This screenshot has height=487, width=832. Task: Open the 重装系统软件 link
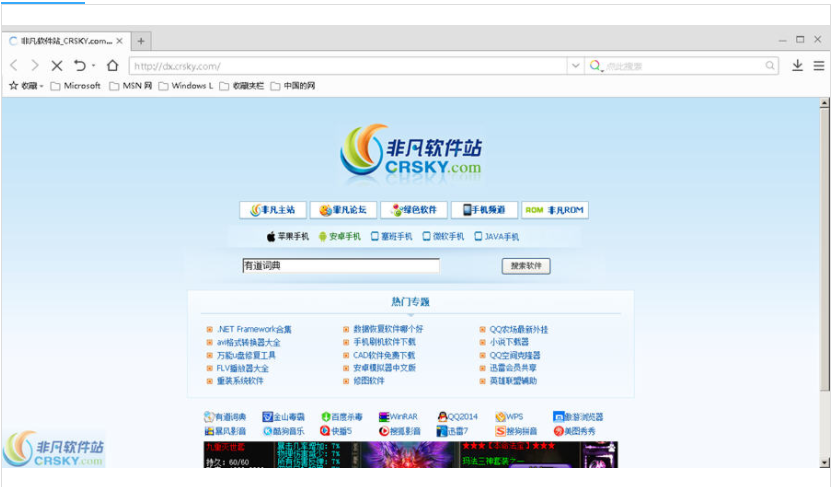click(240, 381)
